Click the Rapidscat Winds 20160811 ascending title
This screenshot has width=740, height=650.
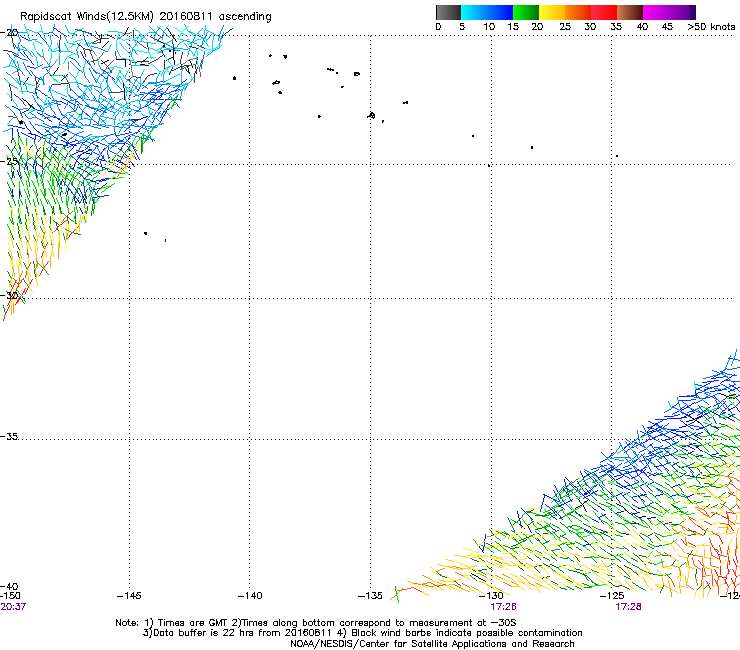point(145,17)
